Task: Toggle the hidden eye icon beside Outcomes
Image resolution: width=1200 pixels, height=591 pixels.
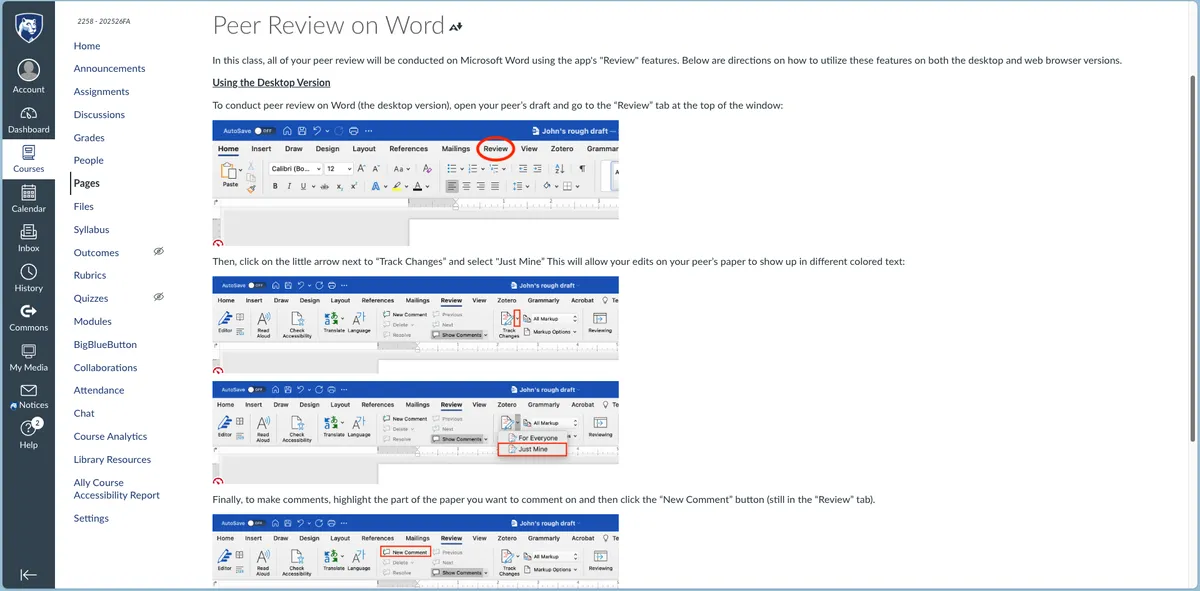Action: pos(158,252)
